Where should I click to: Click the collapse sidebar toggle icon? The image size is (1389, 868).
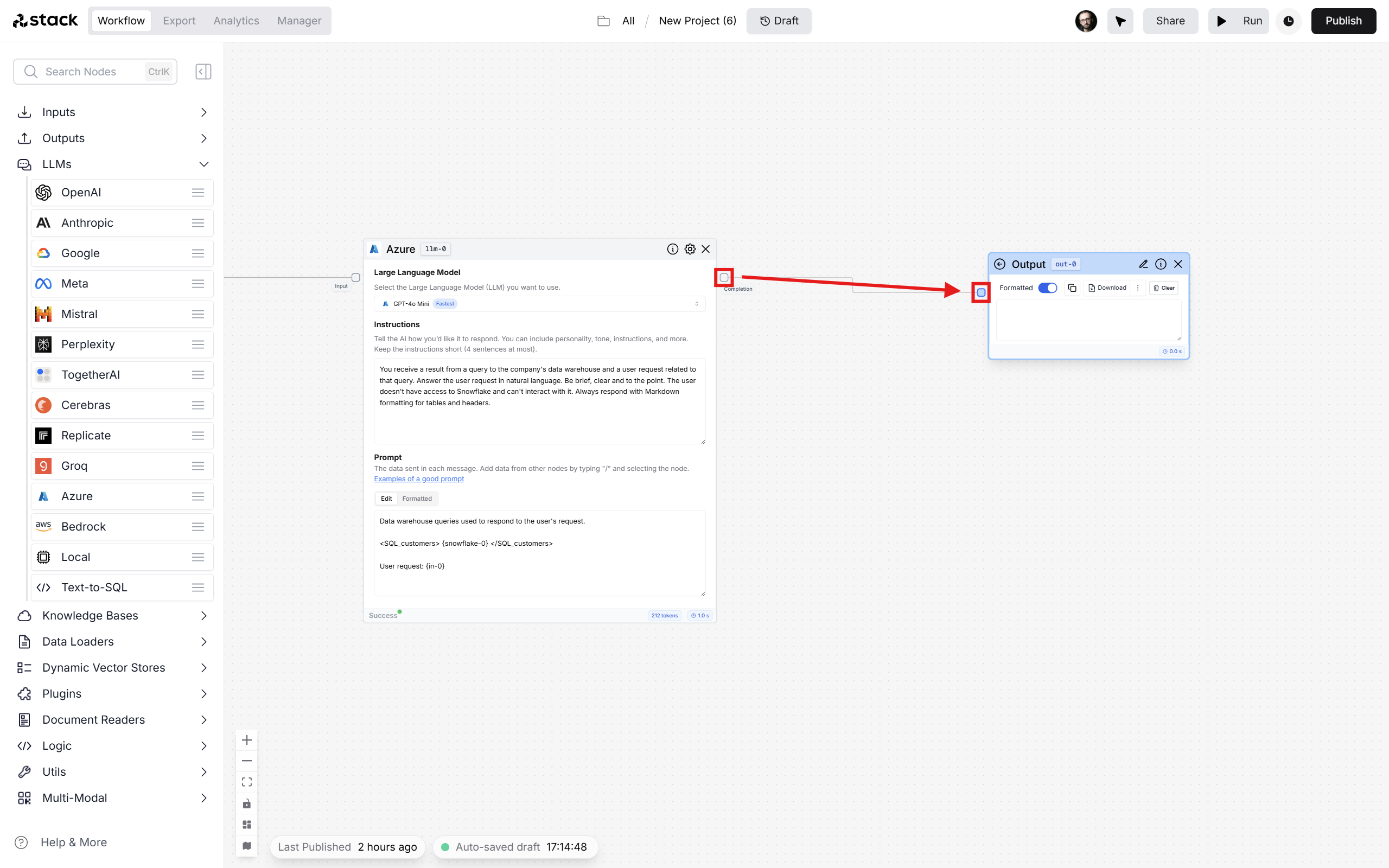pyautogui.click(x=203, y=71)
